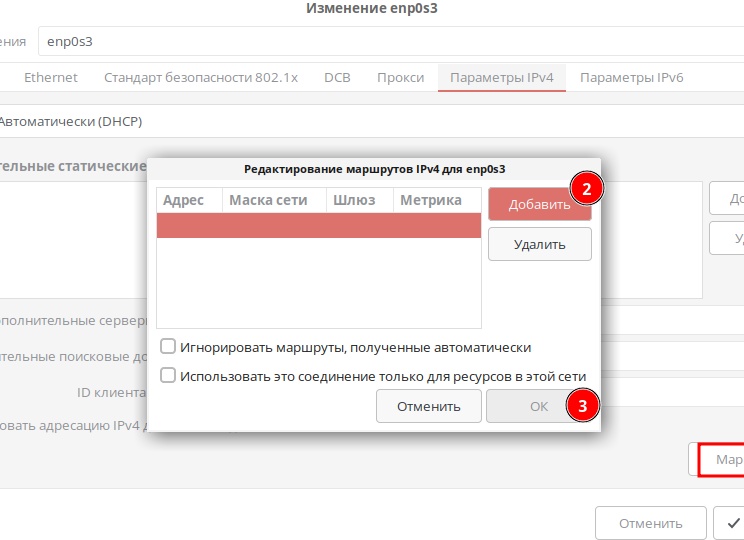Confirm routes dialog with OK
This screenshot has width=744, height=540.
pyautogui.click(x=539, y=406)
